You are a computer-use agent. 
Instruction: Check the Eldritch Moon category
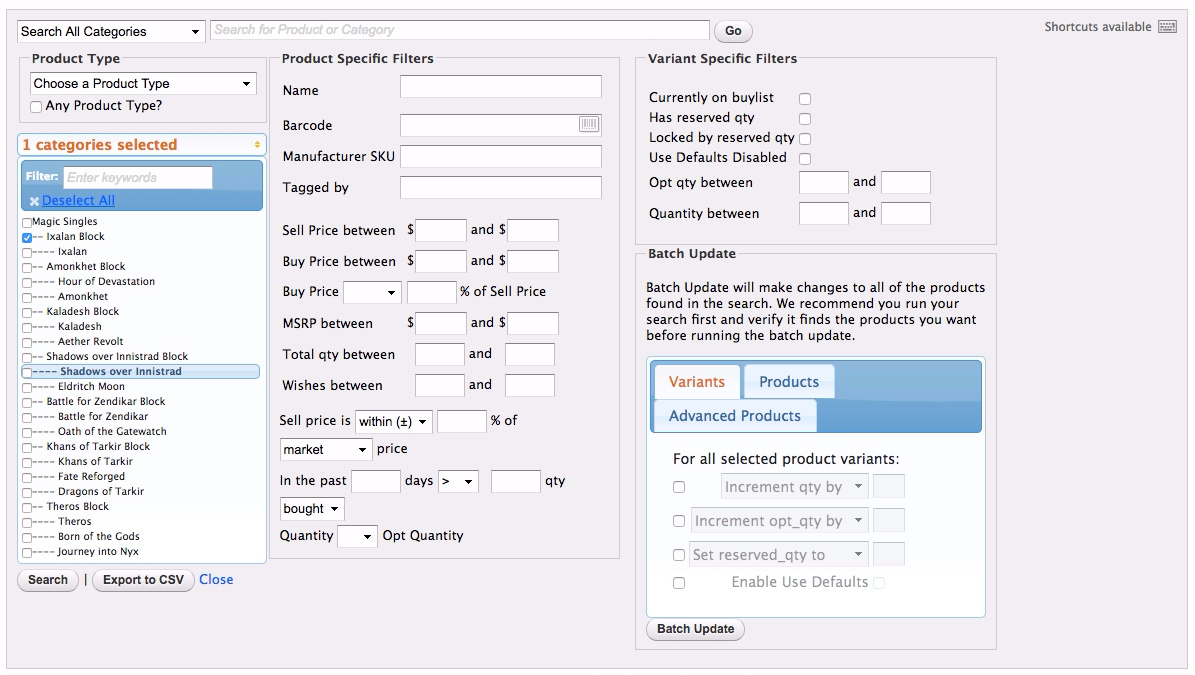coord(27,388)
